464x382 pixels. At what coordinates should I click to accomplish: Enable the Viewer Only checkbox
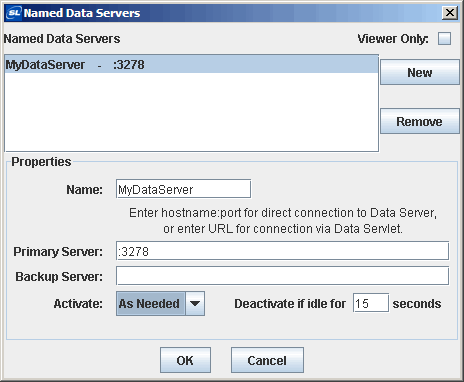[x=444, y=38]
